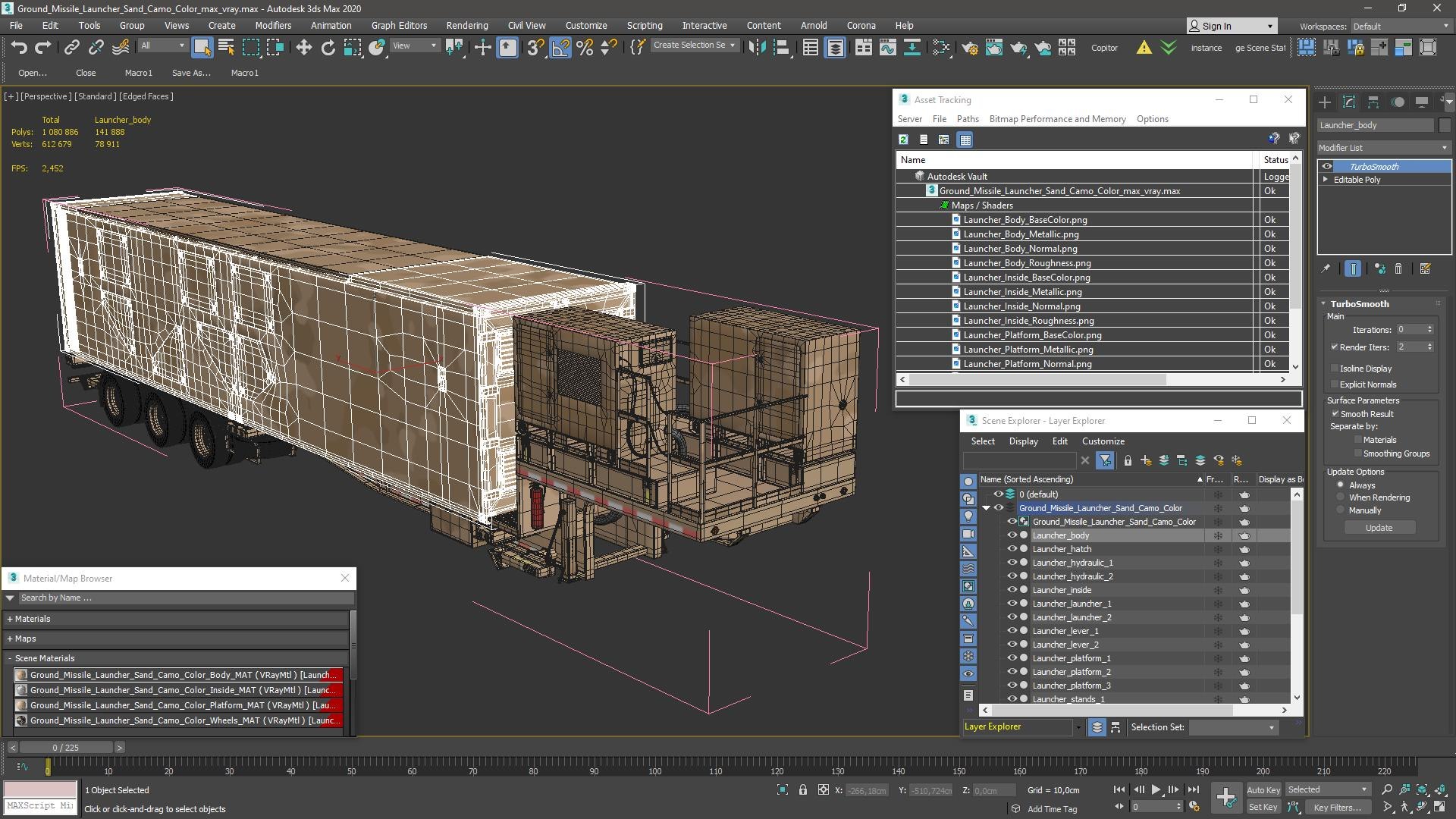Open the Modifier List dropdown

coord(1383,148)
